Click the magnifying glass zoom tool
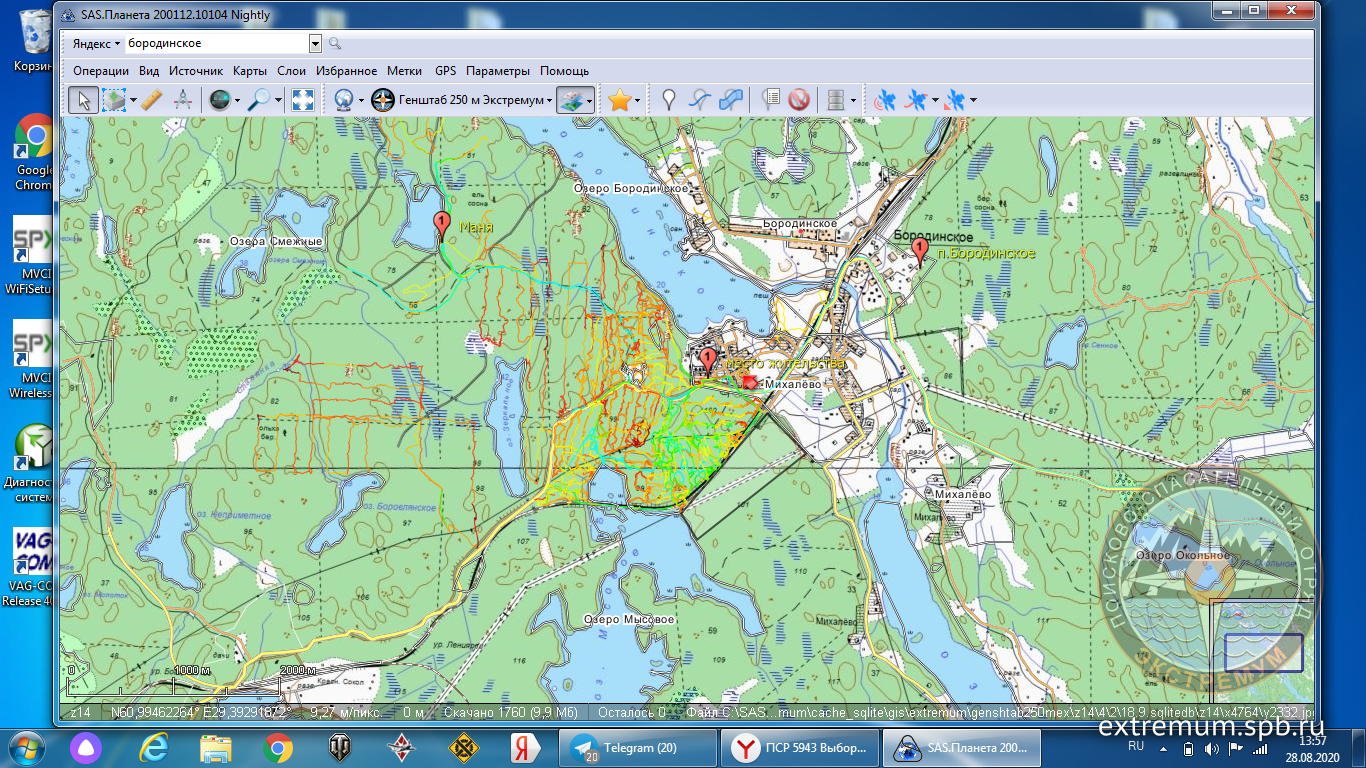 point(259,100)
